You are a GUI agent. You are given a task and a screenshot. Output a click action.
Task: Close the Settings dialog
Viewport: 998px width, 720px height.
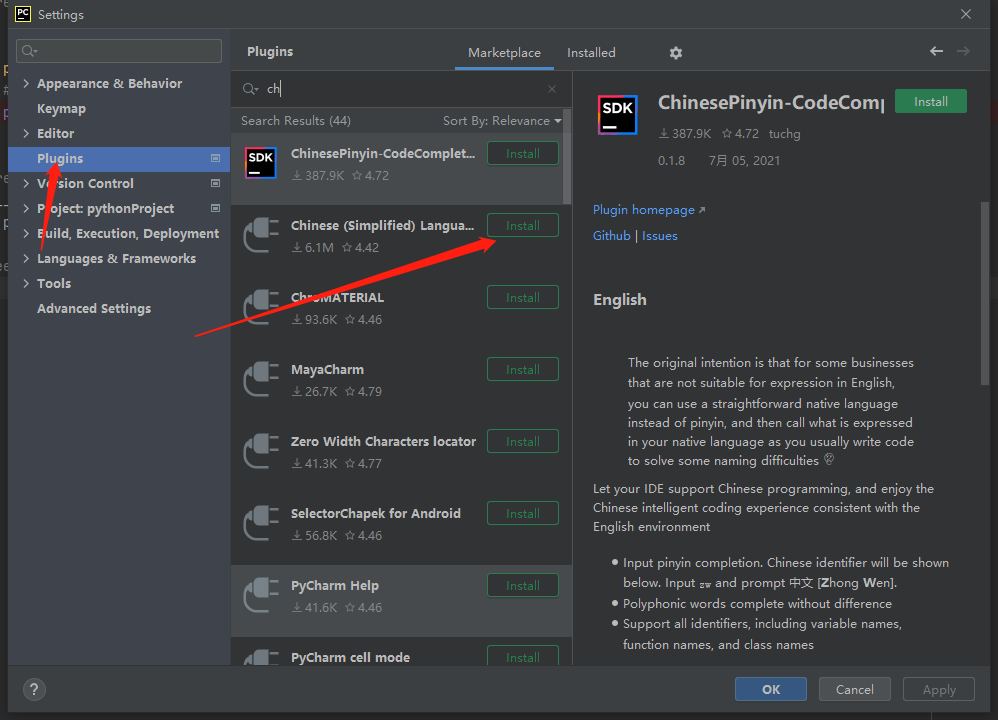pos(966,14)
